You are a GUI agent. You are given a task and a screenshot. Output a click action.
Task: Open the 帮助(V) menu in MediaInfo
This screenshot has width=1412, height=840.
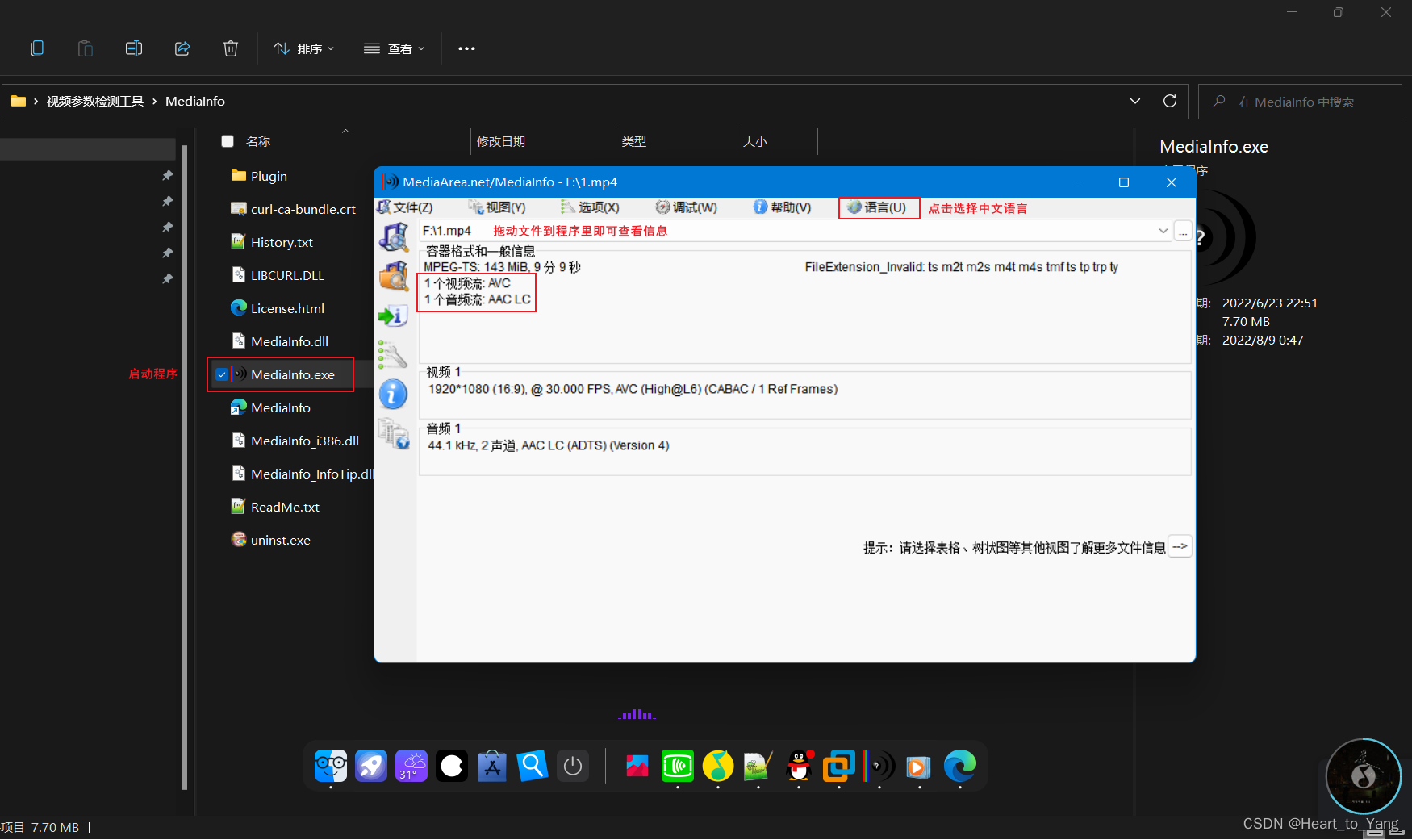[782, 207]
